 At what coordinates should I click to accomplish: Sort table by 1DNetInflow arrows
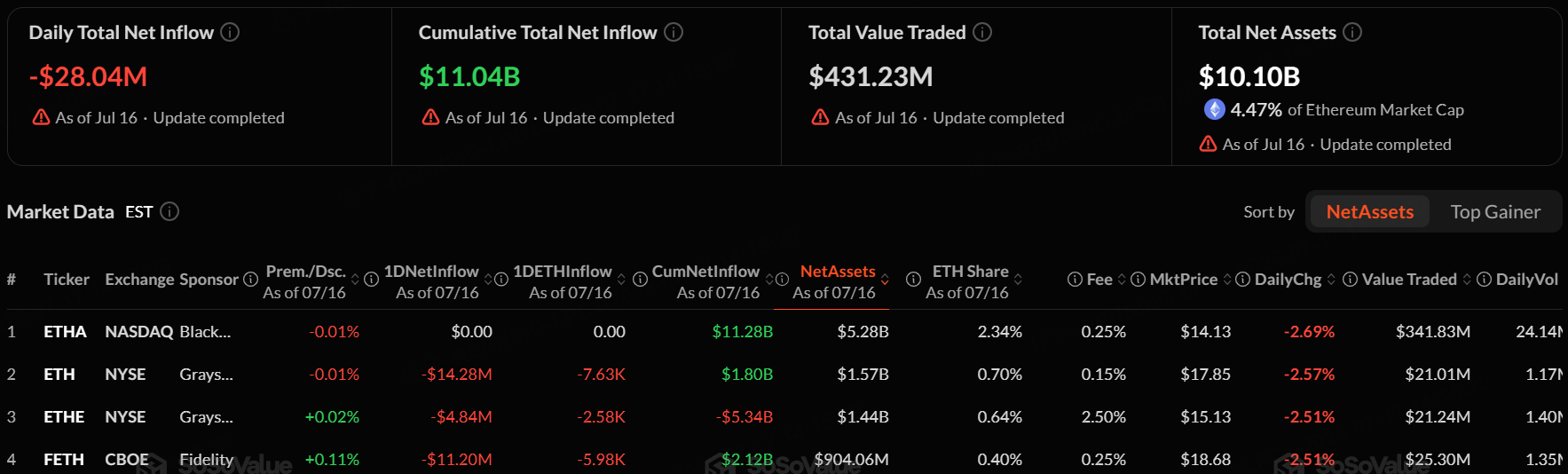(x=488, y=279)
